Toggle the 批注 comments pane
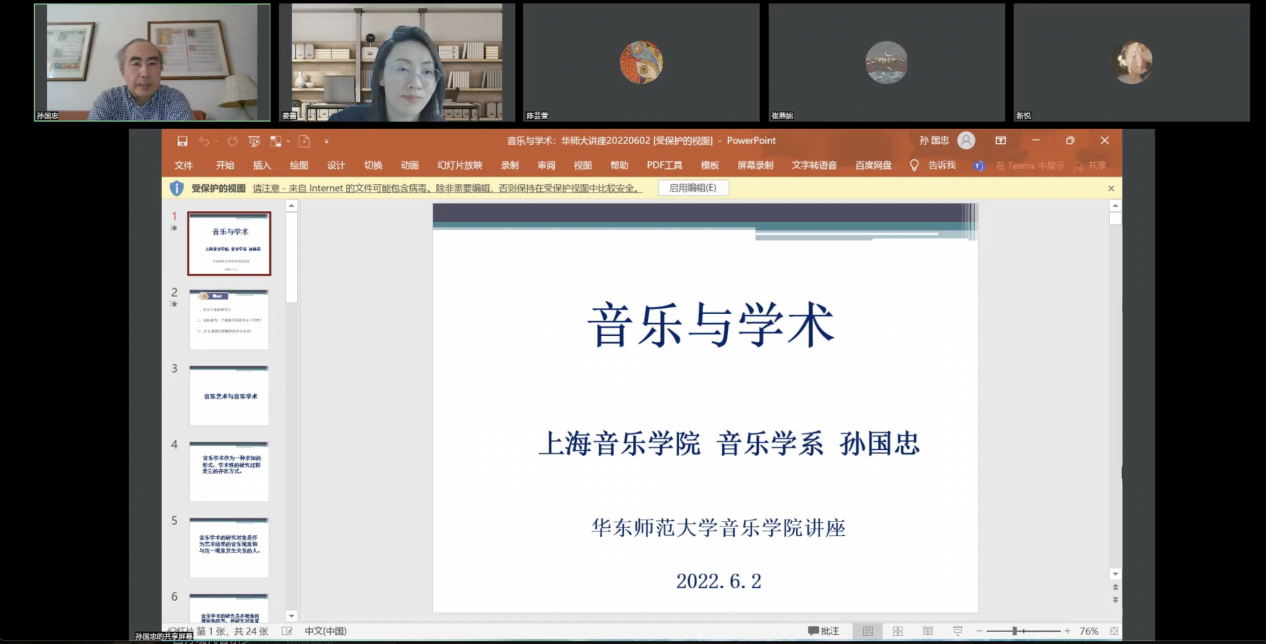Image resolution: width=1266 pixels, height=644 pixels. [x=824, y=631]
